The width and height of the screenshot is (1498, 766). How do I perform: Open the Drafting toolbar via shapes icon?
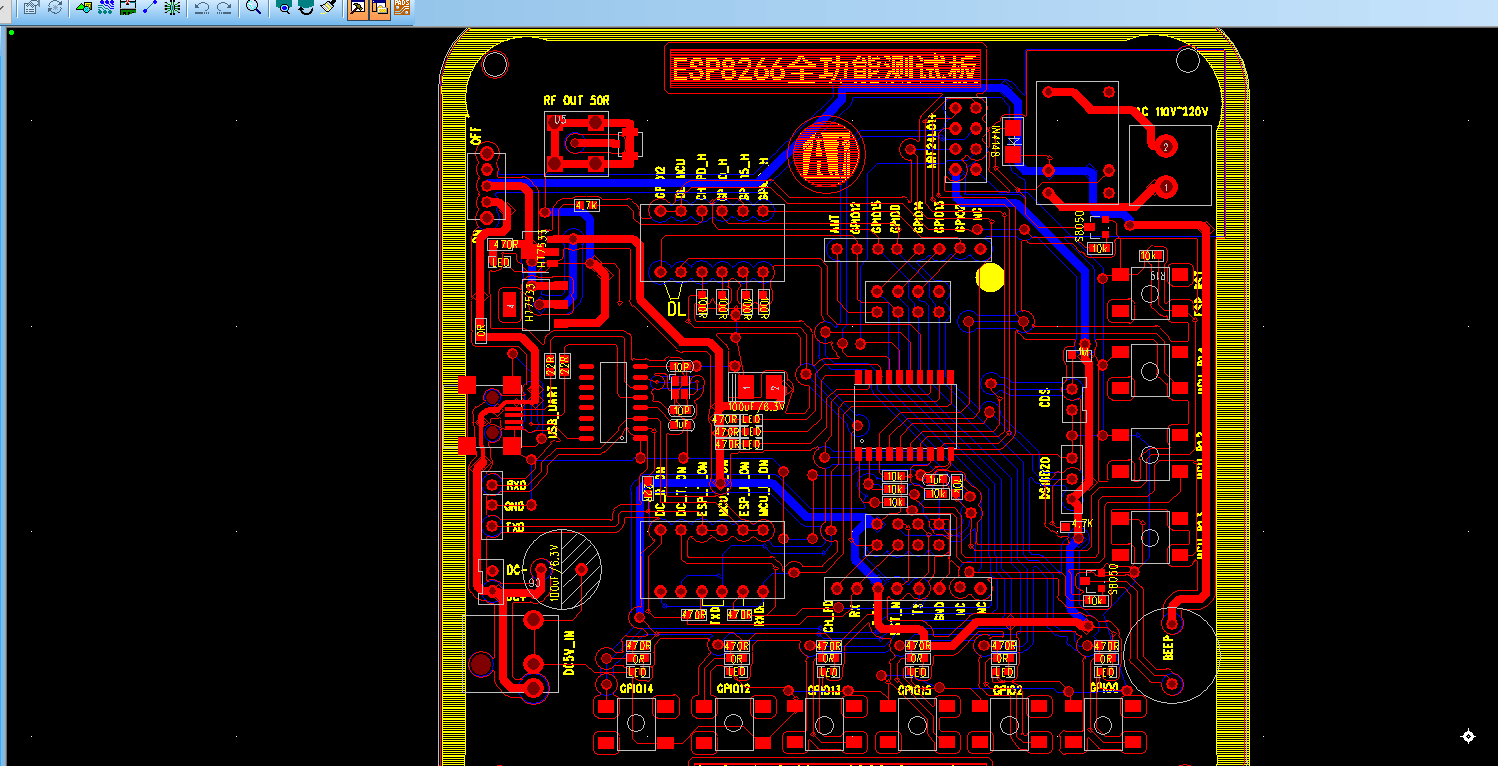84,7
